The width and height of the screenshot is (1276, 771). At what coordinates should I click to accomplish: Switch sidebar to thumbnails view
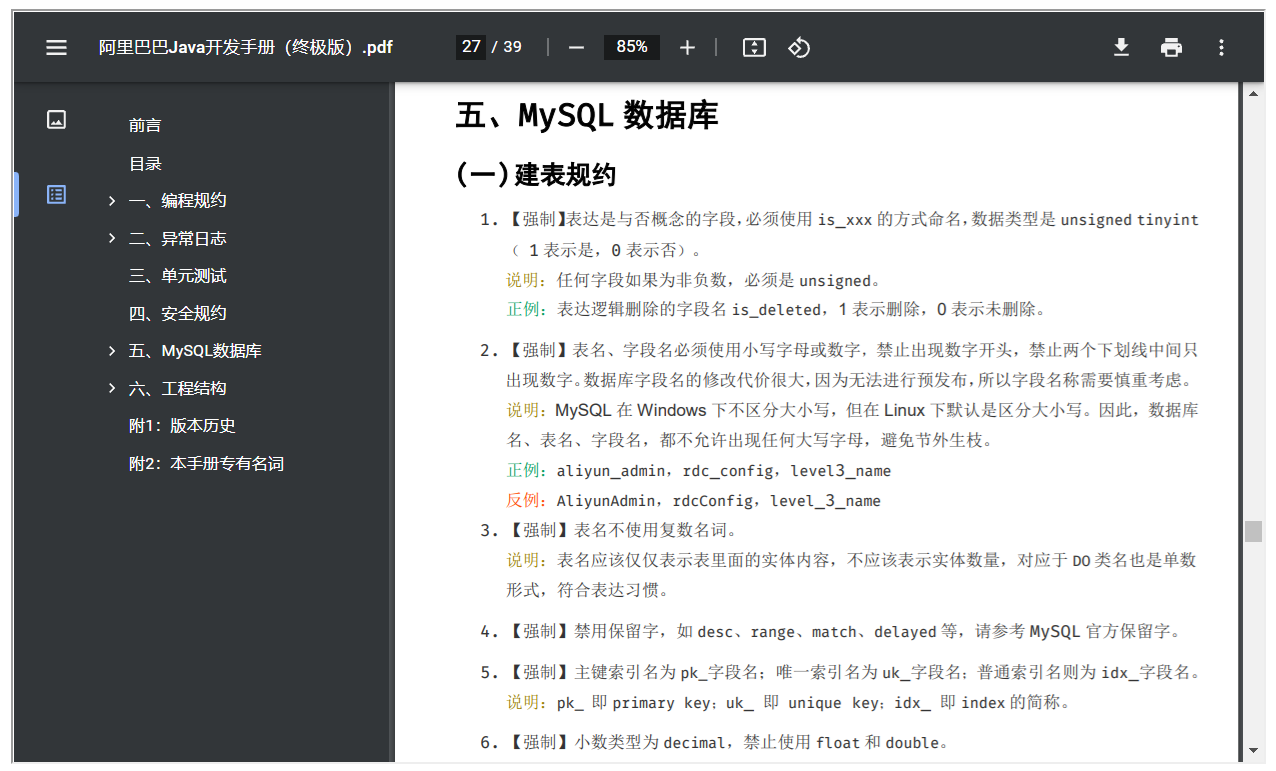57,119
